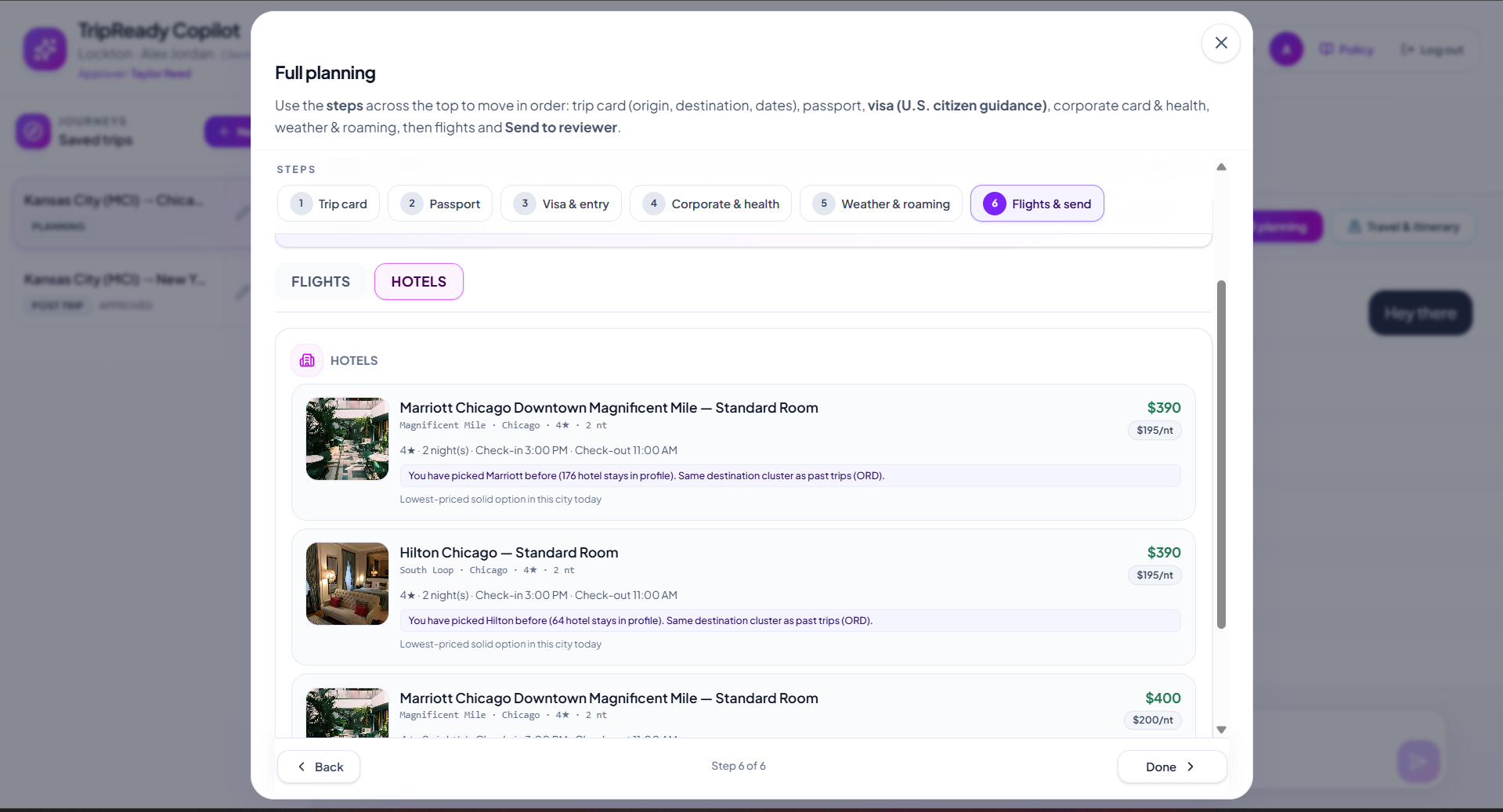This screenshot has width=1503, height=812.
Task: Select the Hilton Chicago — Standard Room title
Action: point(509,553)
